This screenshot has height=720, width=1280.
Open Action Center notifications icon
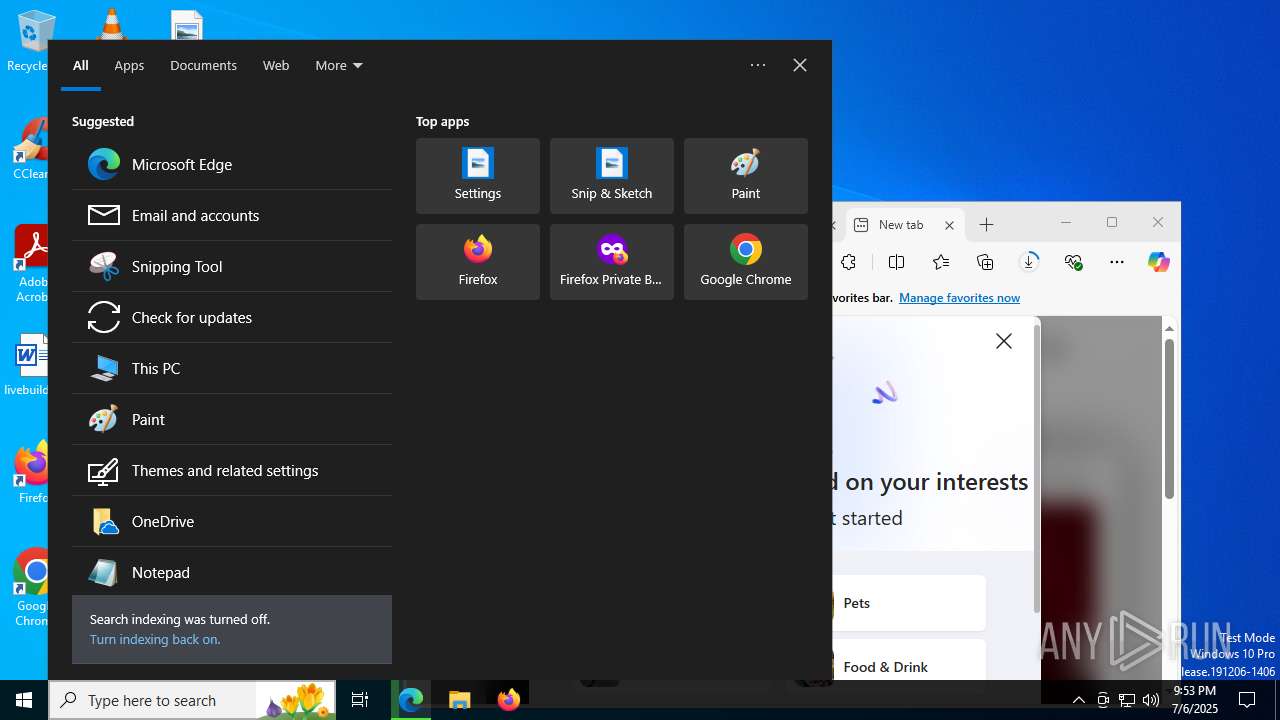(1247, 700)
